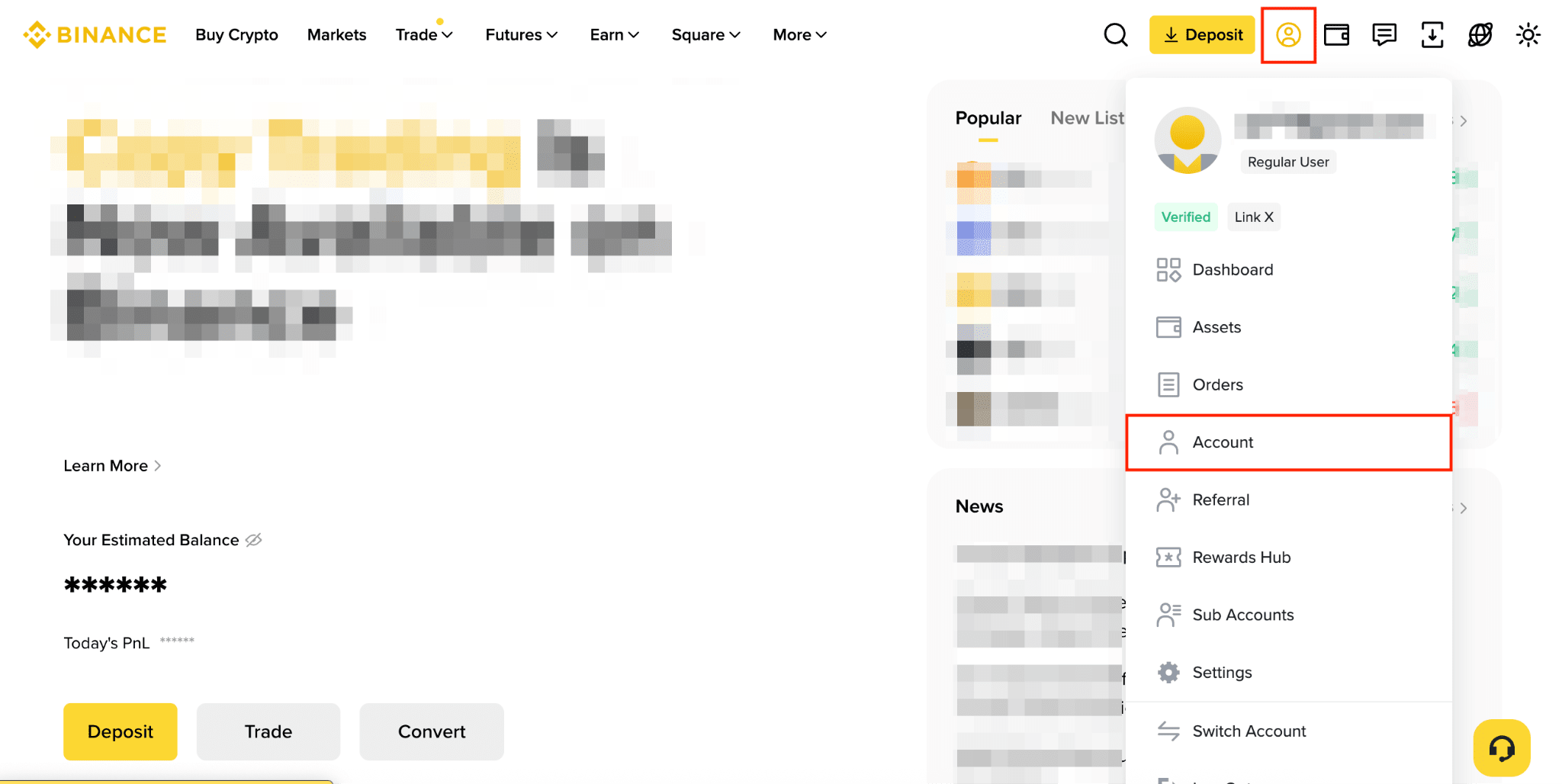This screenshot has width=1562, height=784.
Task: Click the Dashboard grid icon
Action: tap(1168, 270)
